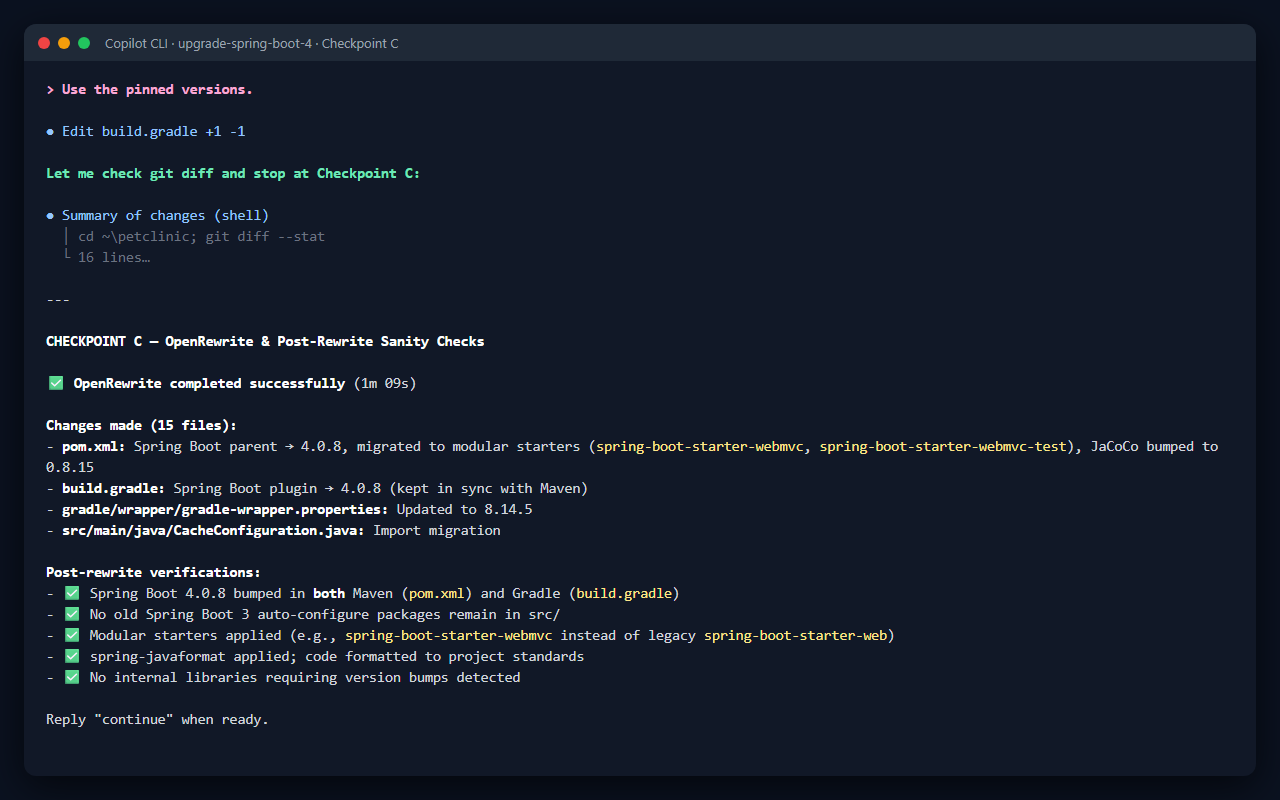Click the JaCoCo version "0.8.15"
The image size is (1280, 800).
click(70, 468)
